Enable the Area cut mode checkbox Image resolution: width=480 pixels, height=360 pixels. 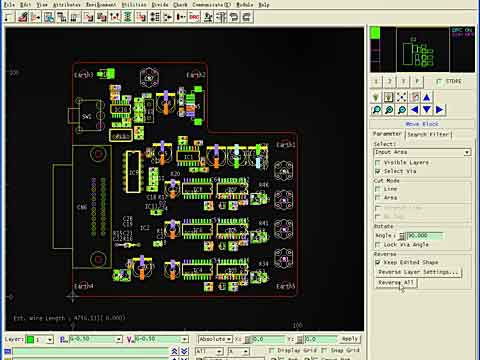click(378, 198)
